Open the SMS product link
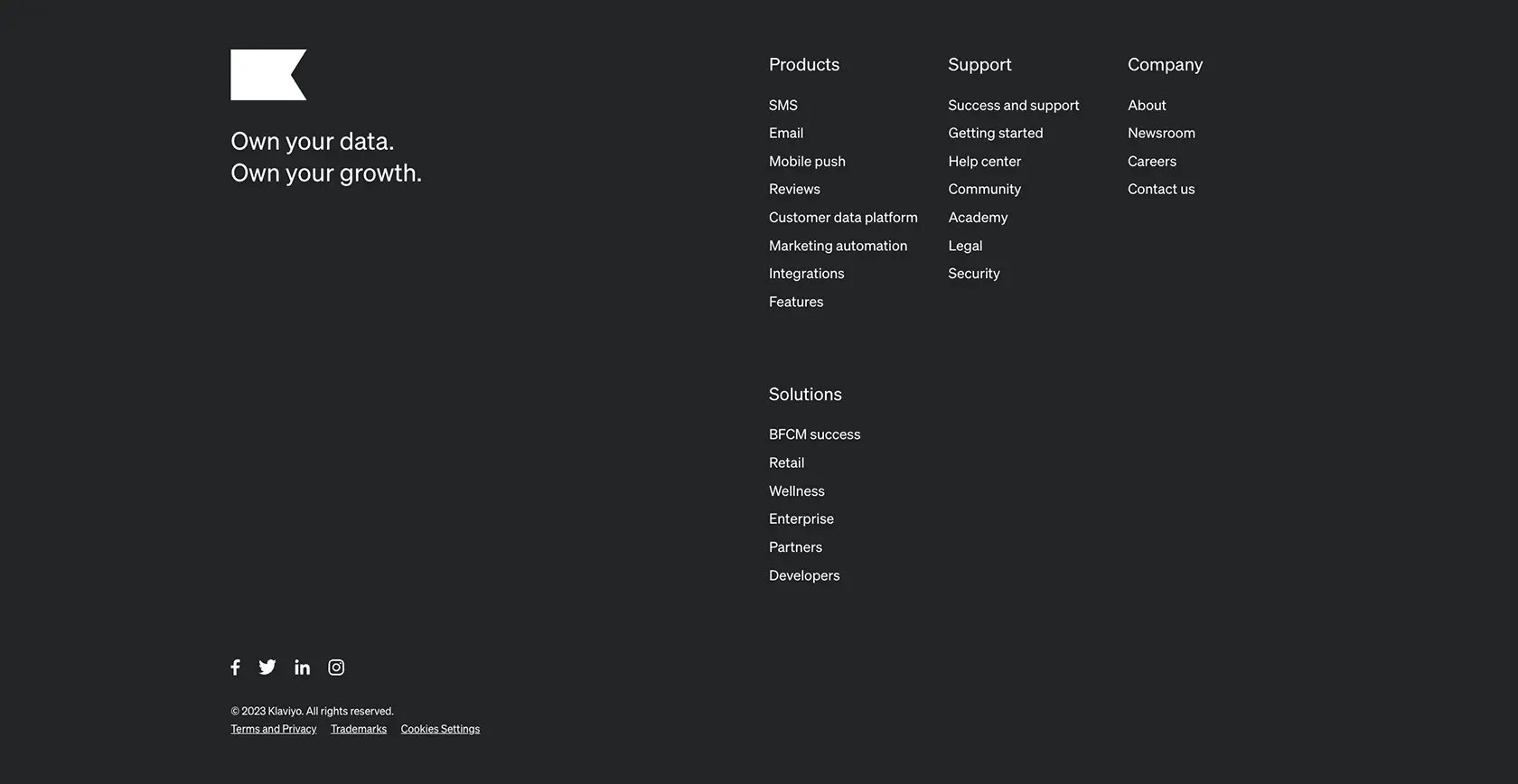The image size is (1518, 784). click(783, 106)
